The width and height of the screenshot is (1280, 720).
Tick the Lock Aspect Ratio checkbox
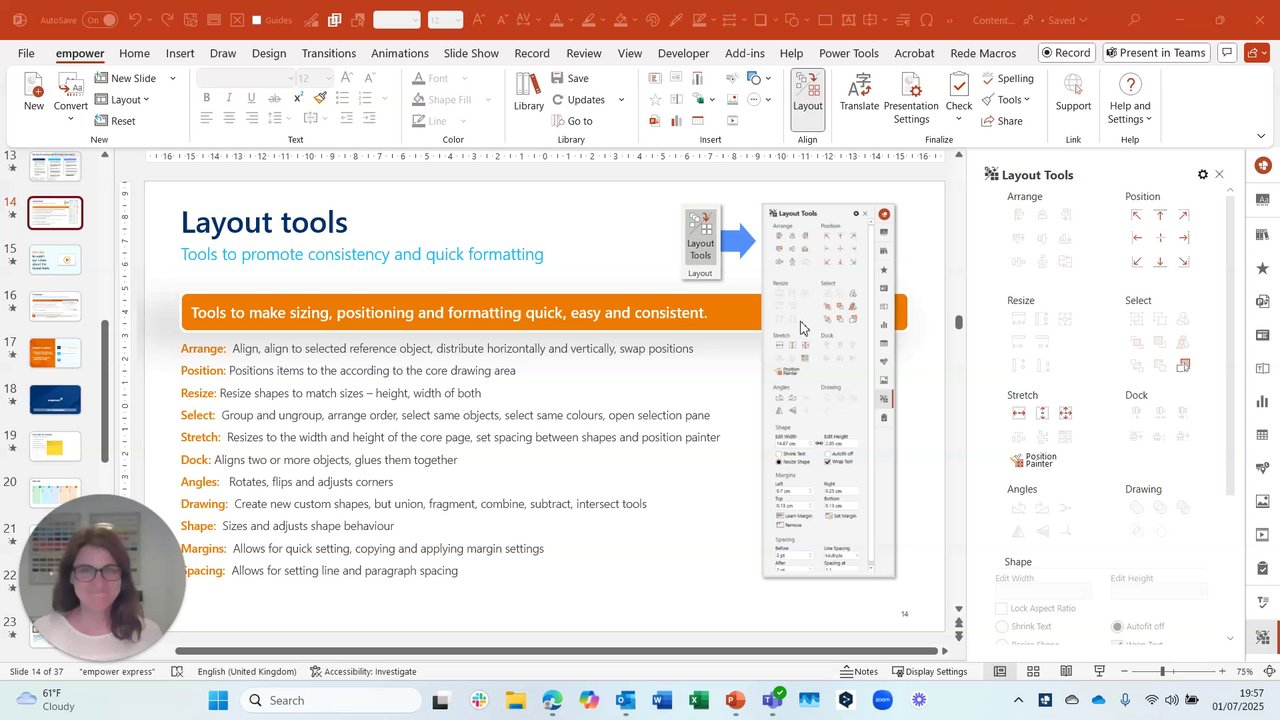click(x=1002, y=608)
